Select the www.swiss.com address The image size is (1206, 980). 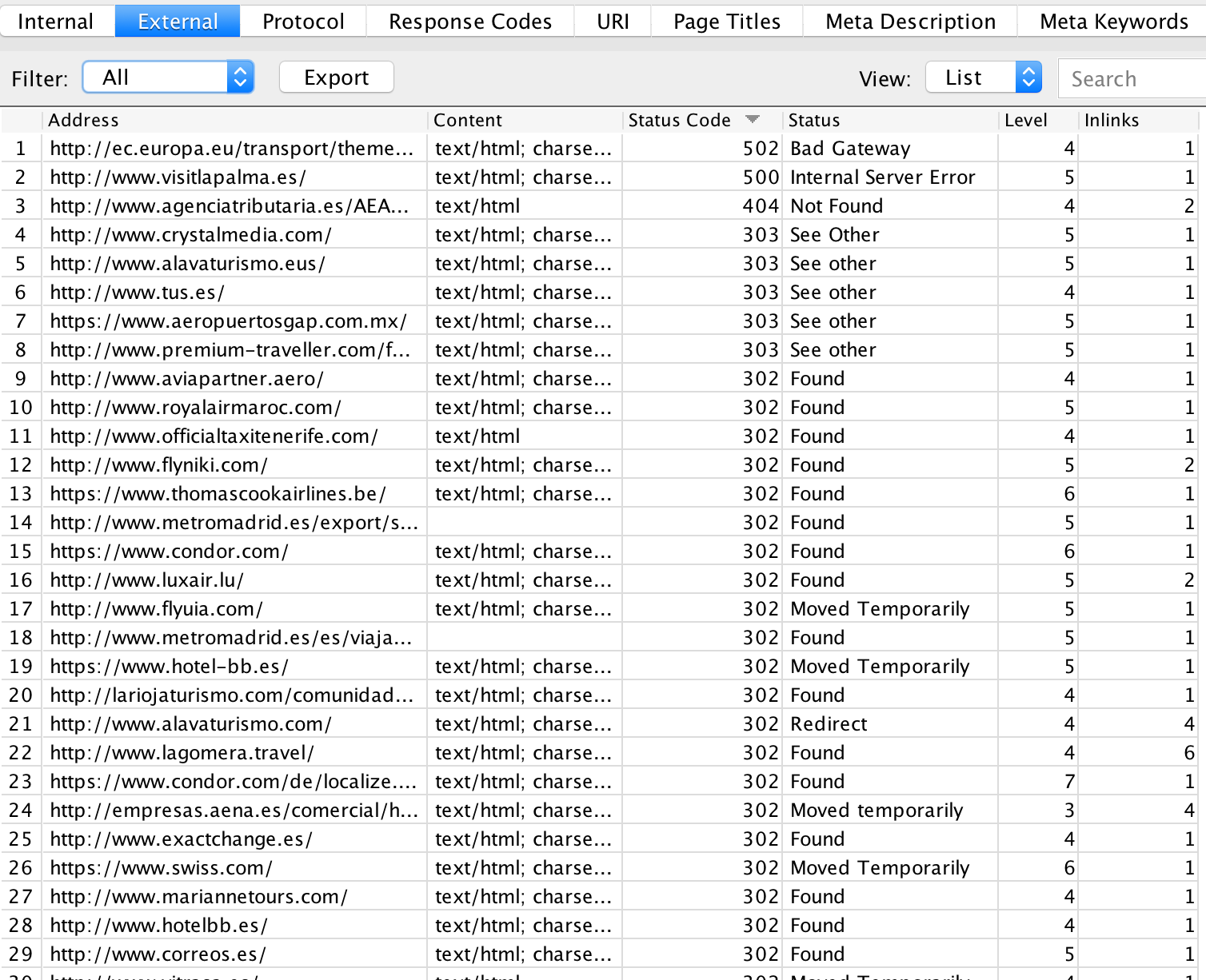click(x=161, y=868)
